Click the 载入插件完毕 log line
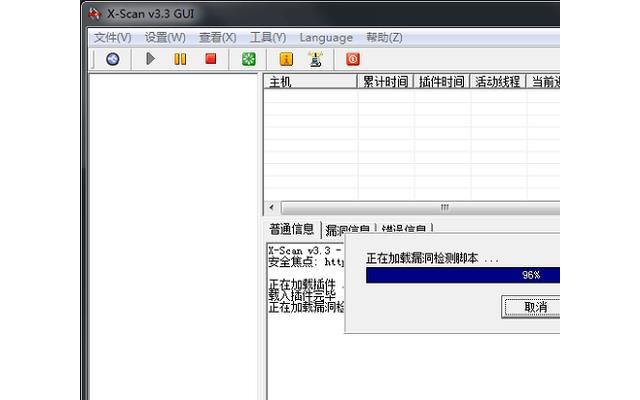The width and height of the screenshot is (640, 400). tap(302, 295)
